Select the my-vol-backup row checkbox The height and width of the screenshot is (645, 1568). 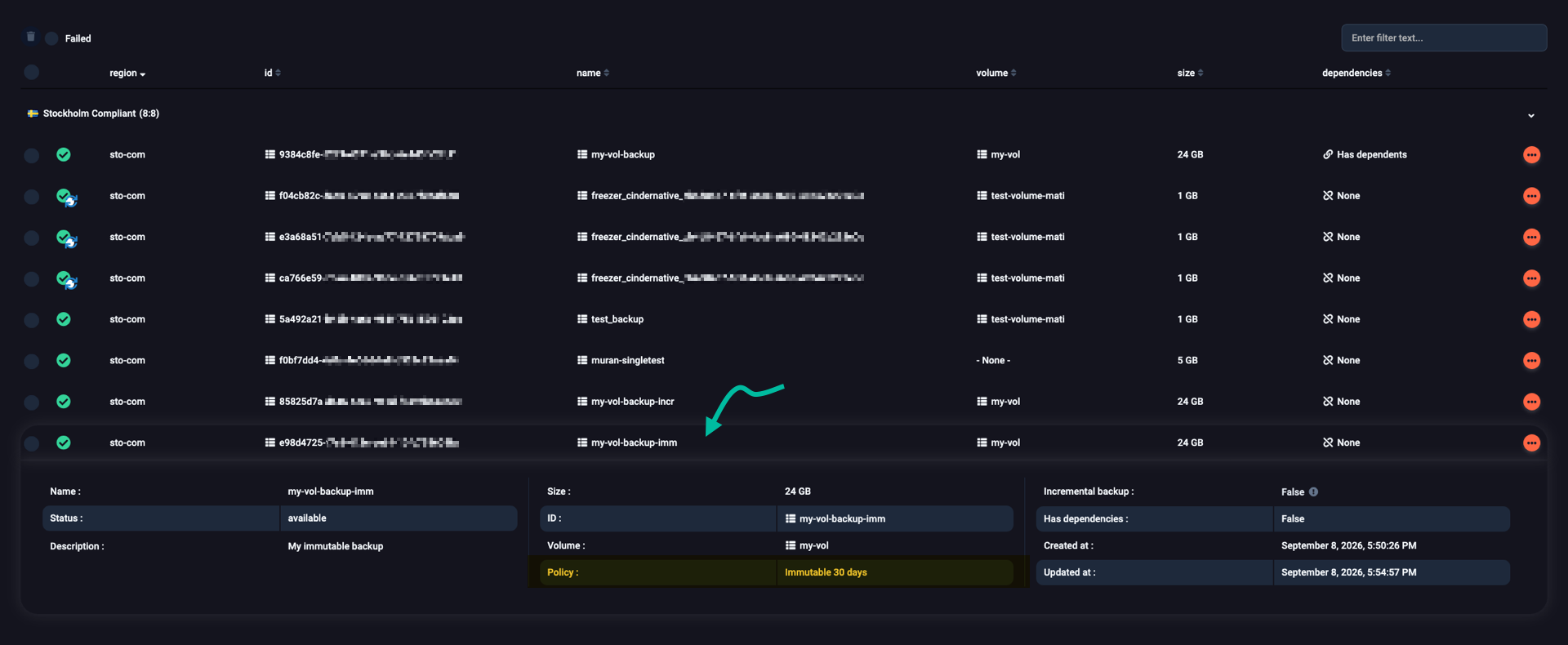pos(32,155)
